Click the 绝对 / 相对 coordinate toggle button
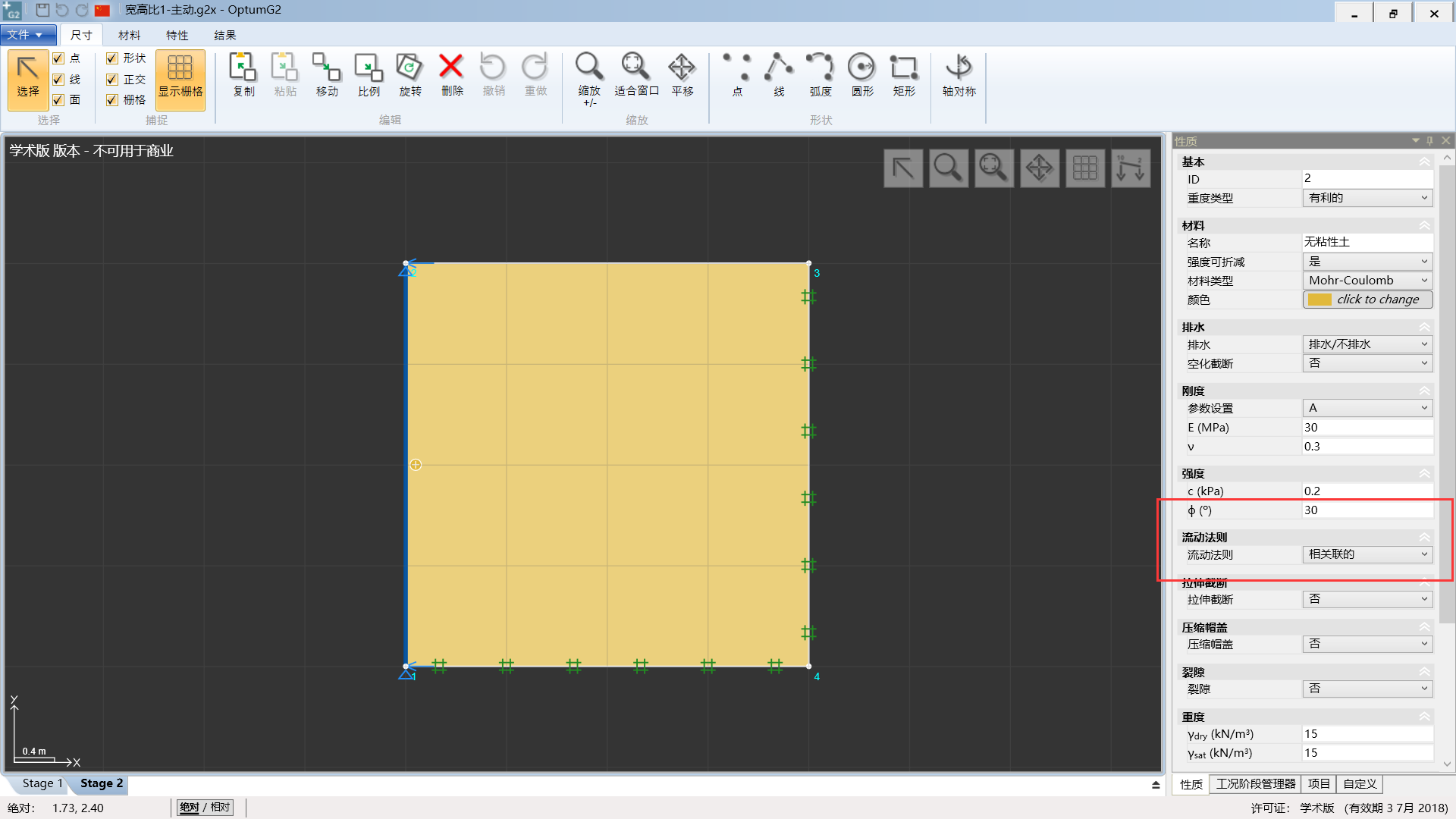Screen dimensions: 1456x819 (205, 808)
